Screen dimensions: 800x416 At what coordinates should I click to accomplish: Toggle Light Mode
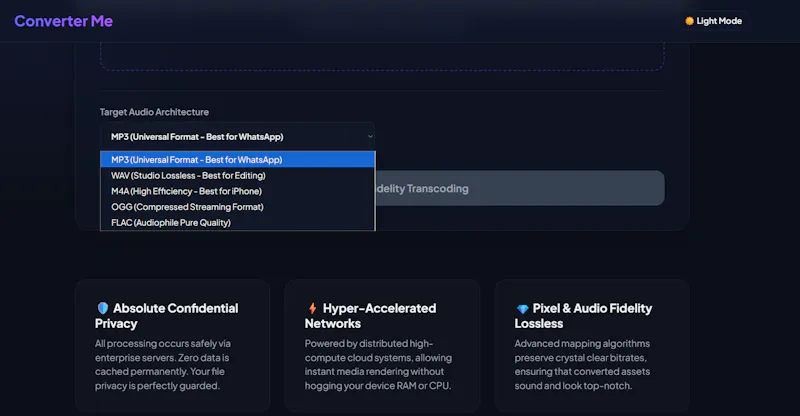[x=713, y=21]
